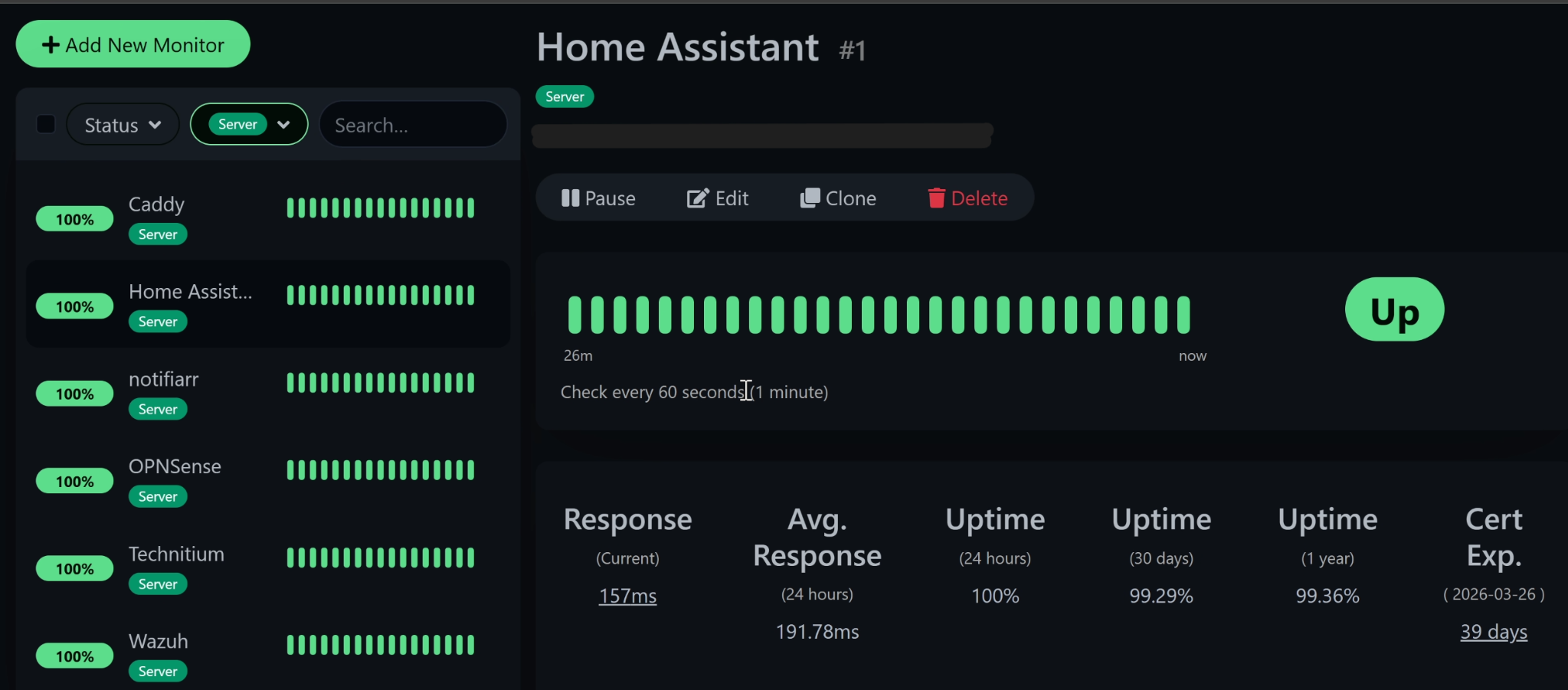This screenshot has height=690, width=1568.
Task: Click notifiarr's heartbeat bar
Action: click(x=381, y=382)
